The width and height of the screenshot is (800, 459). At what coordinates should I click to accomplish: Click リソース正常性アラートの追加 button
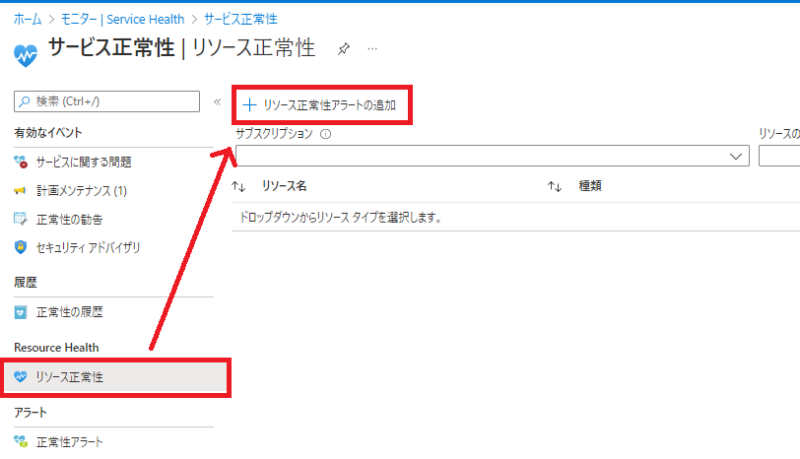[x=321, y=105]
